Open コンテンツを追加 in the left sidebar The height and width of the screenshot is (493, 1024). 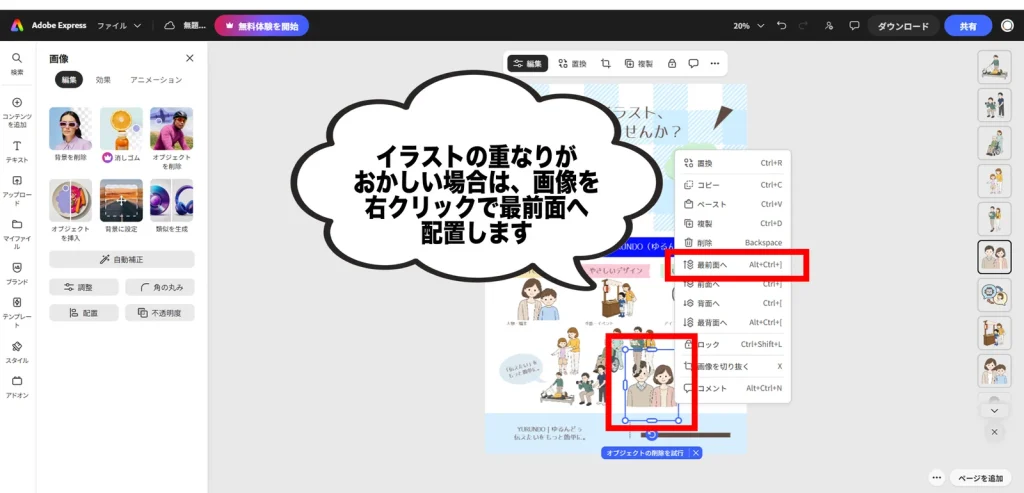(x=17, y=112)
